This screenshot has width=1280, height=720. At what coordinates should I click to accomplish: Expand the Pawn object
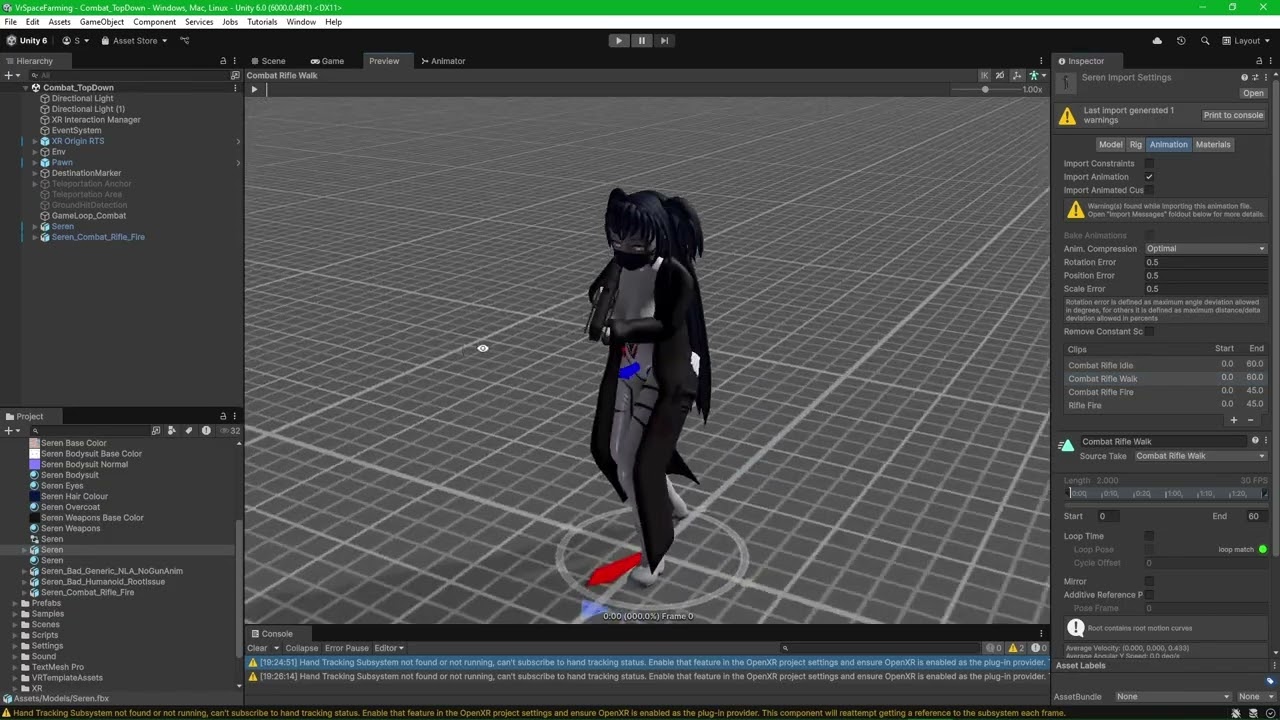tap(34, 163)
